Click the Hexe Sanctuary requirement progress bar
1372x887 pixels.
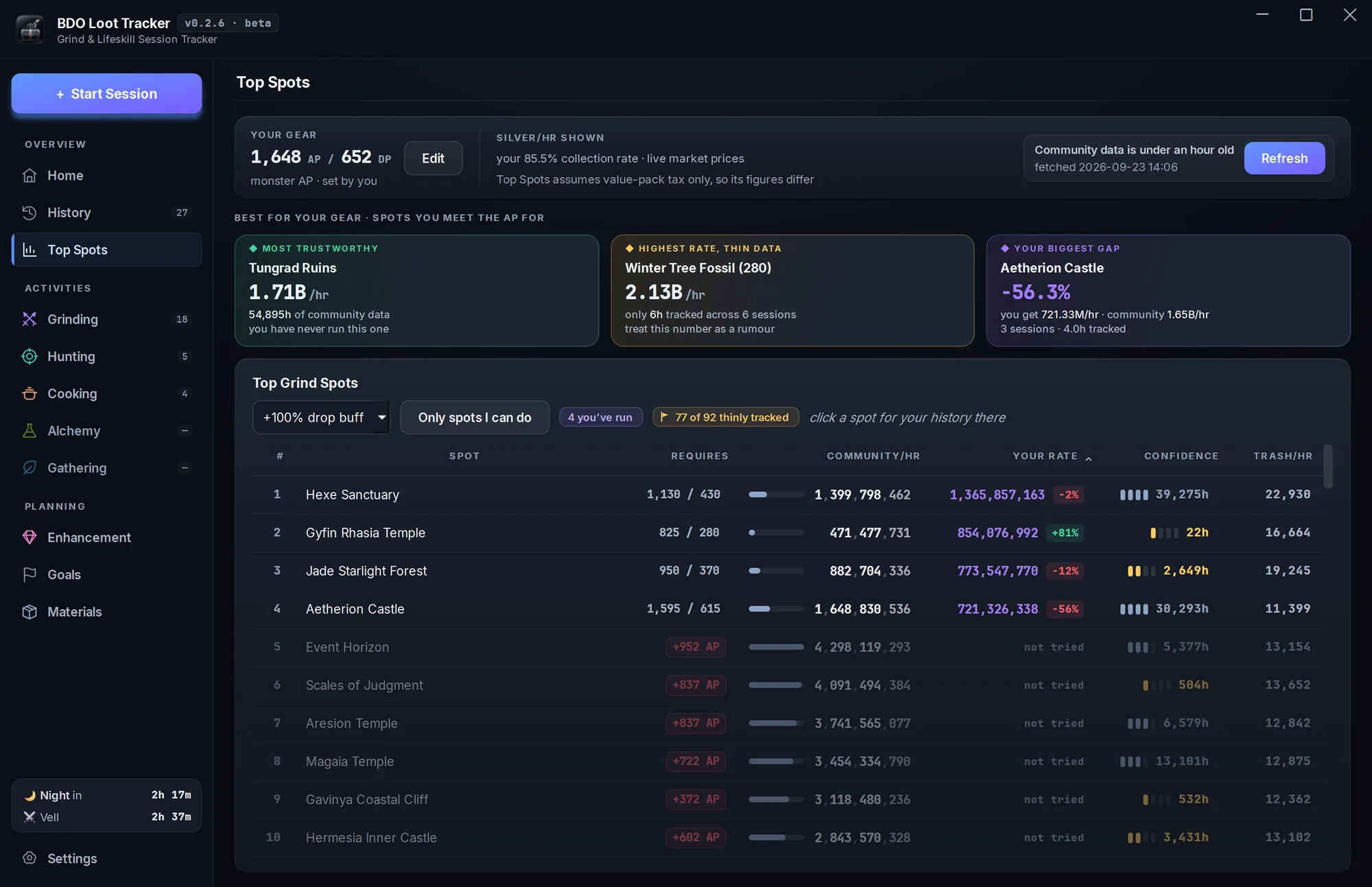776,495
